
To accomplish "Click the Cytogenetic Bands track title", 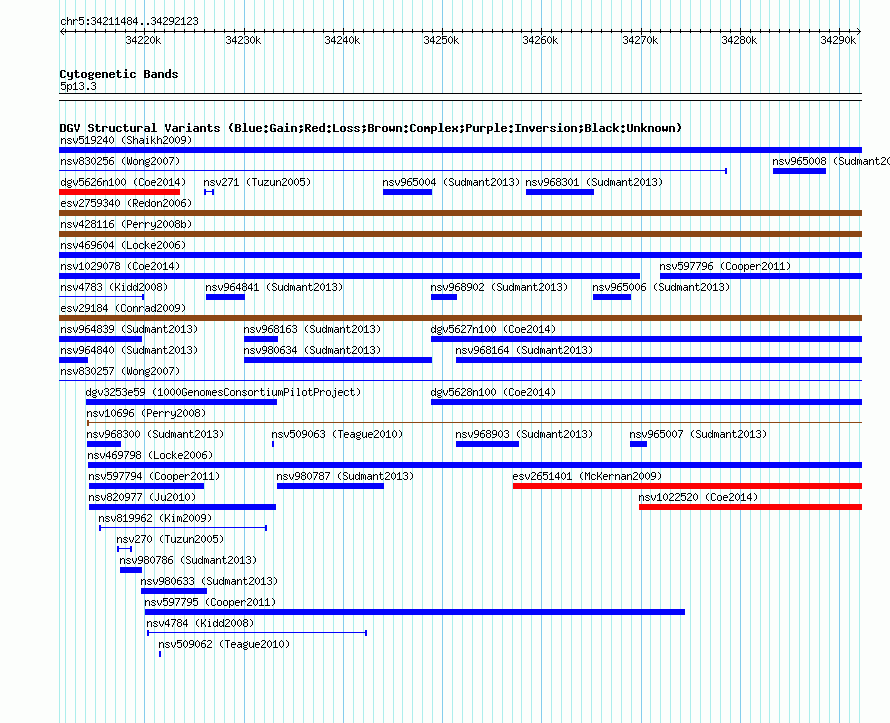I will point(119,74).
